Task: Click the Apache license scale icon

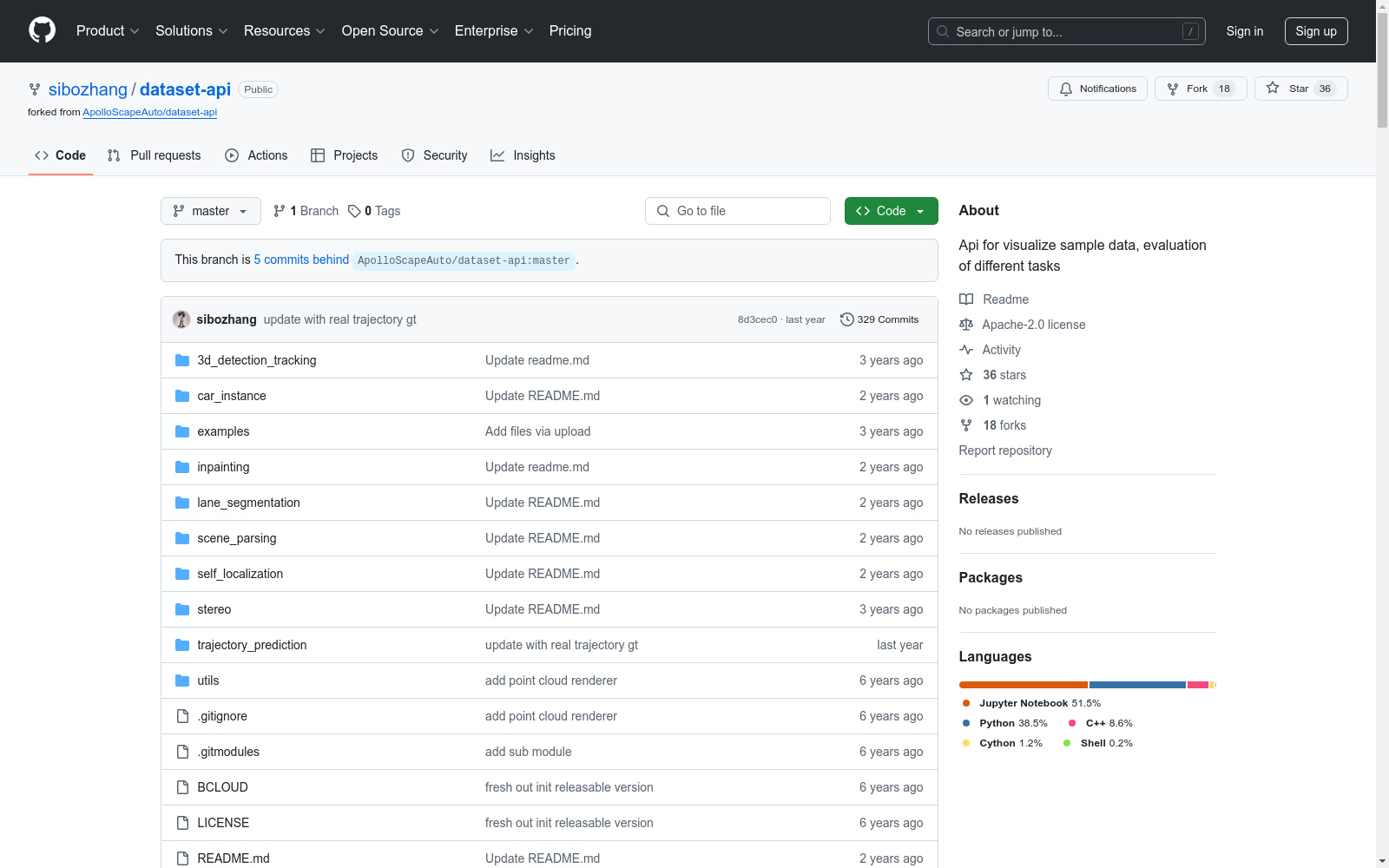Action: pyautogui.click(x=966, y=325)
